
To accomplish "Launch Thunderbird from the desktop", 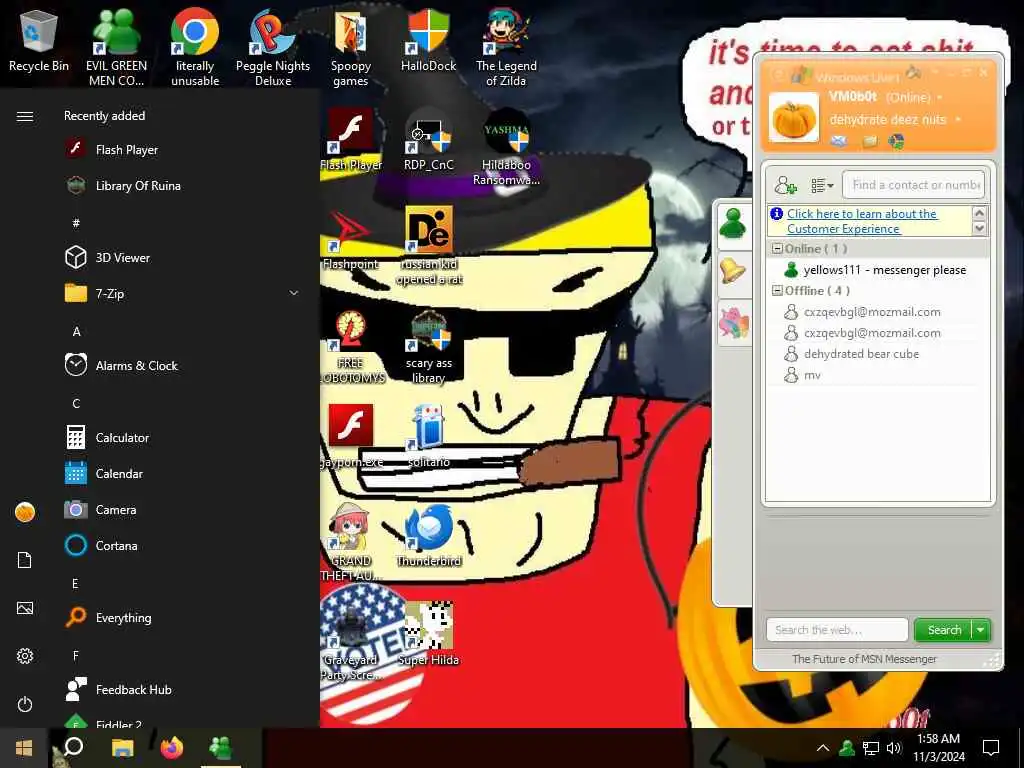I will click(x=428, y=536).
